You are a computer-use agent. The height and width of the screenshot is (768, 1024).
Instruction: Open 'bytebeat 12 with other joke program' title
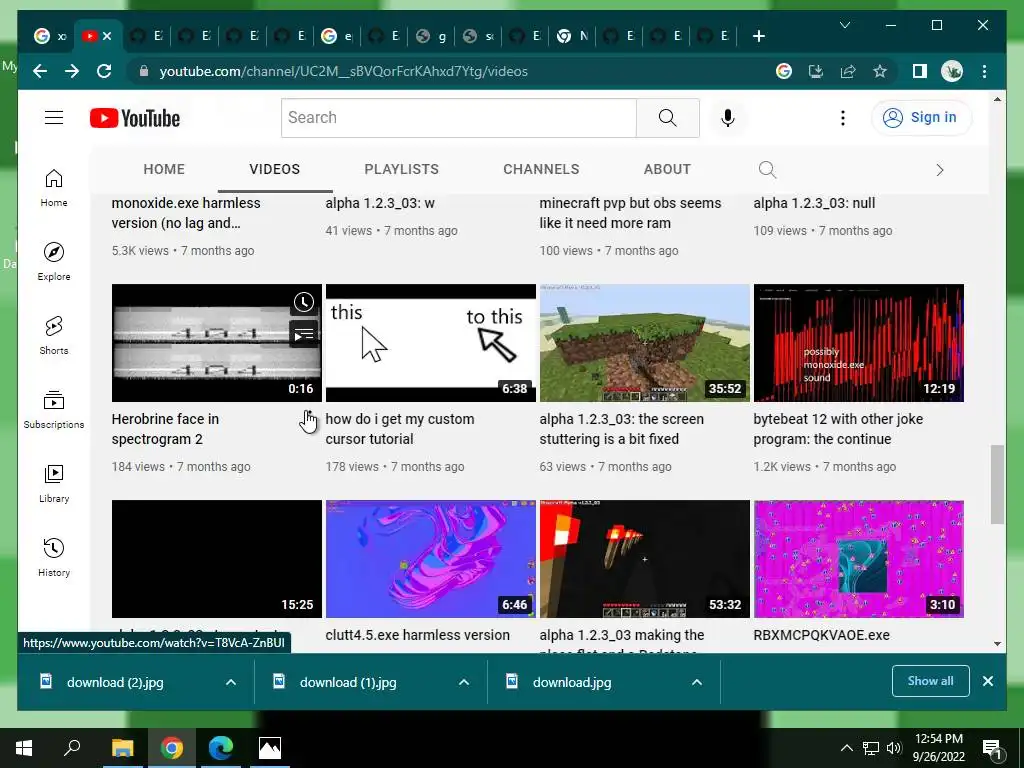tap(838, 429)
